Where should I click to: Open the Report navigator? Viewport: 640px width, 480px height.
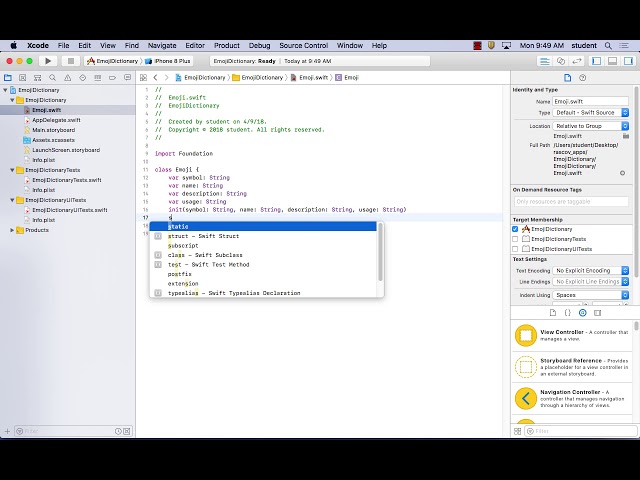(x=127, y=78)
